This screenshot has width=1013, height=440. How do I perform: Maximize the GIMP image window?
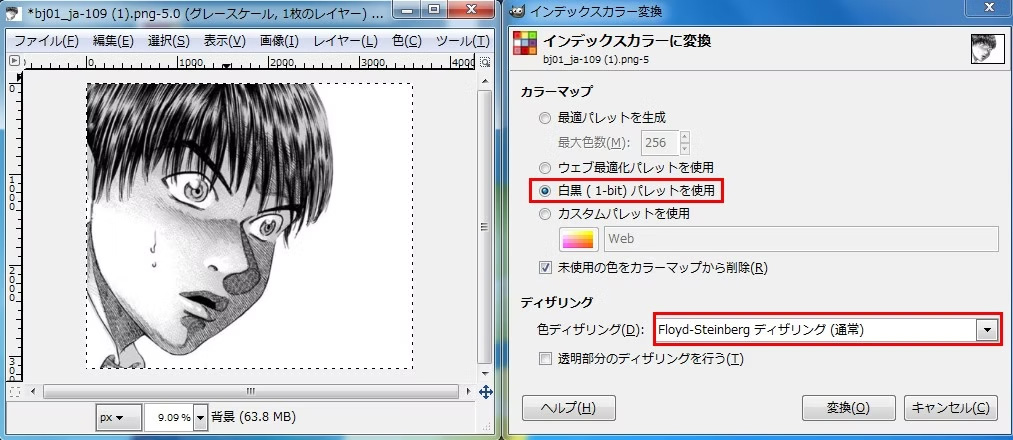pos(435,10)
